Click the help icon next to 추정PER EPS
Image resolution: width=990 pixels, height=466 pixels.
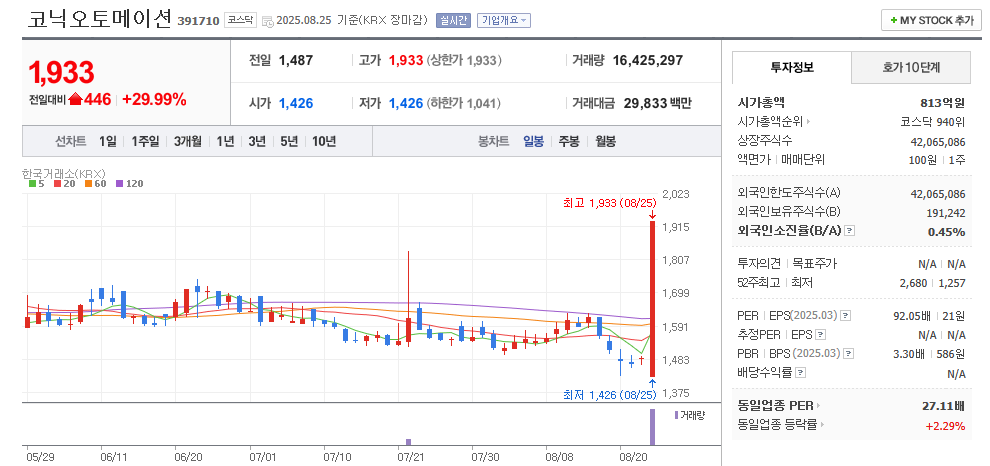[821, 335]
